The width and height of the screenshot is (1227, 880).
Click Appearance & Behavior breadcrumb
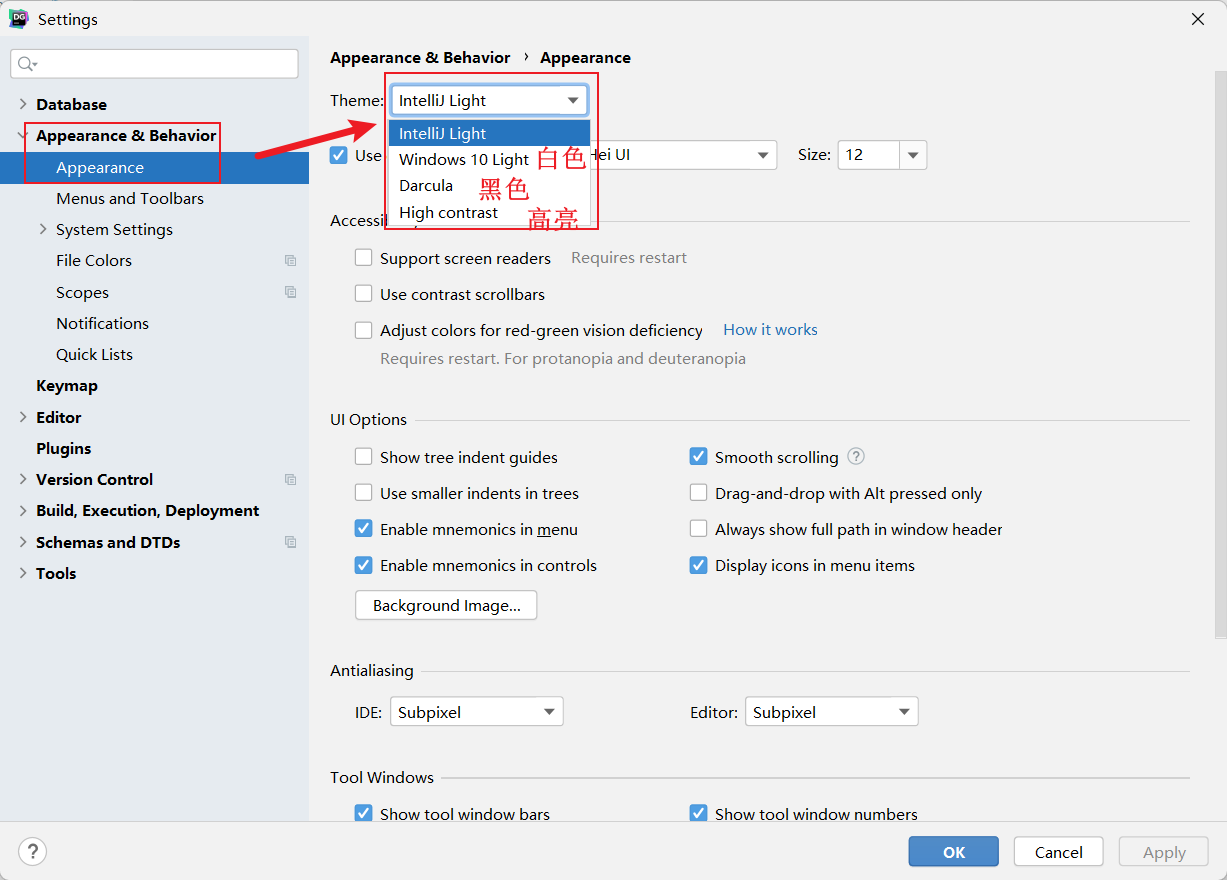[420, 57]
